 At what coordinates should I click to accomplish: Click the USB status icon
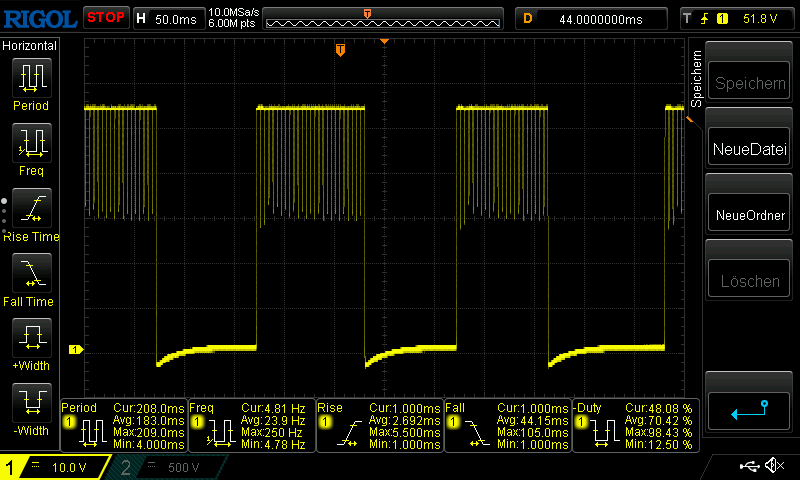point(750,466)
